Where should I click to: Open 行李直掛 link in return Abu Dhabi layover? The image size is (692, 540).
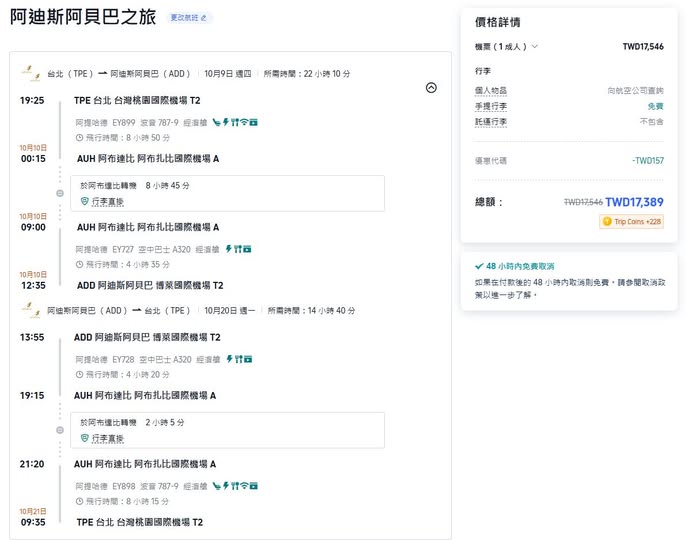point(107,438)
